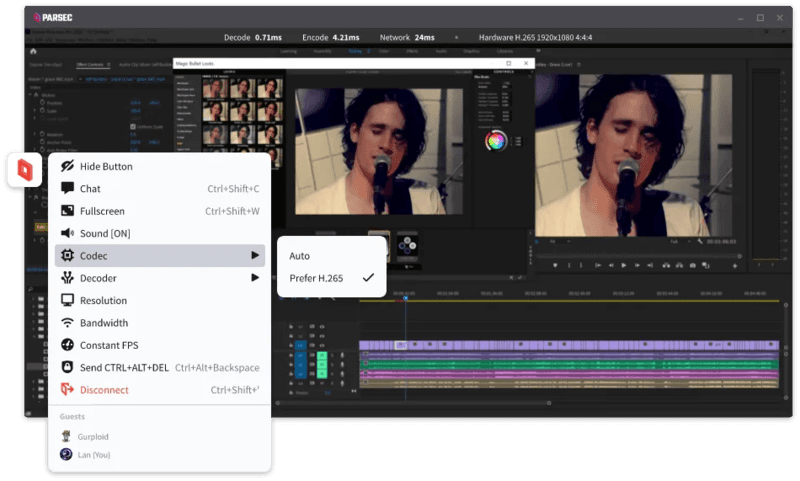Click the Network 24ms stat

pos(407,37)
